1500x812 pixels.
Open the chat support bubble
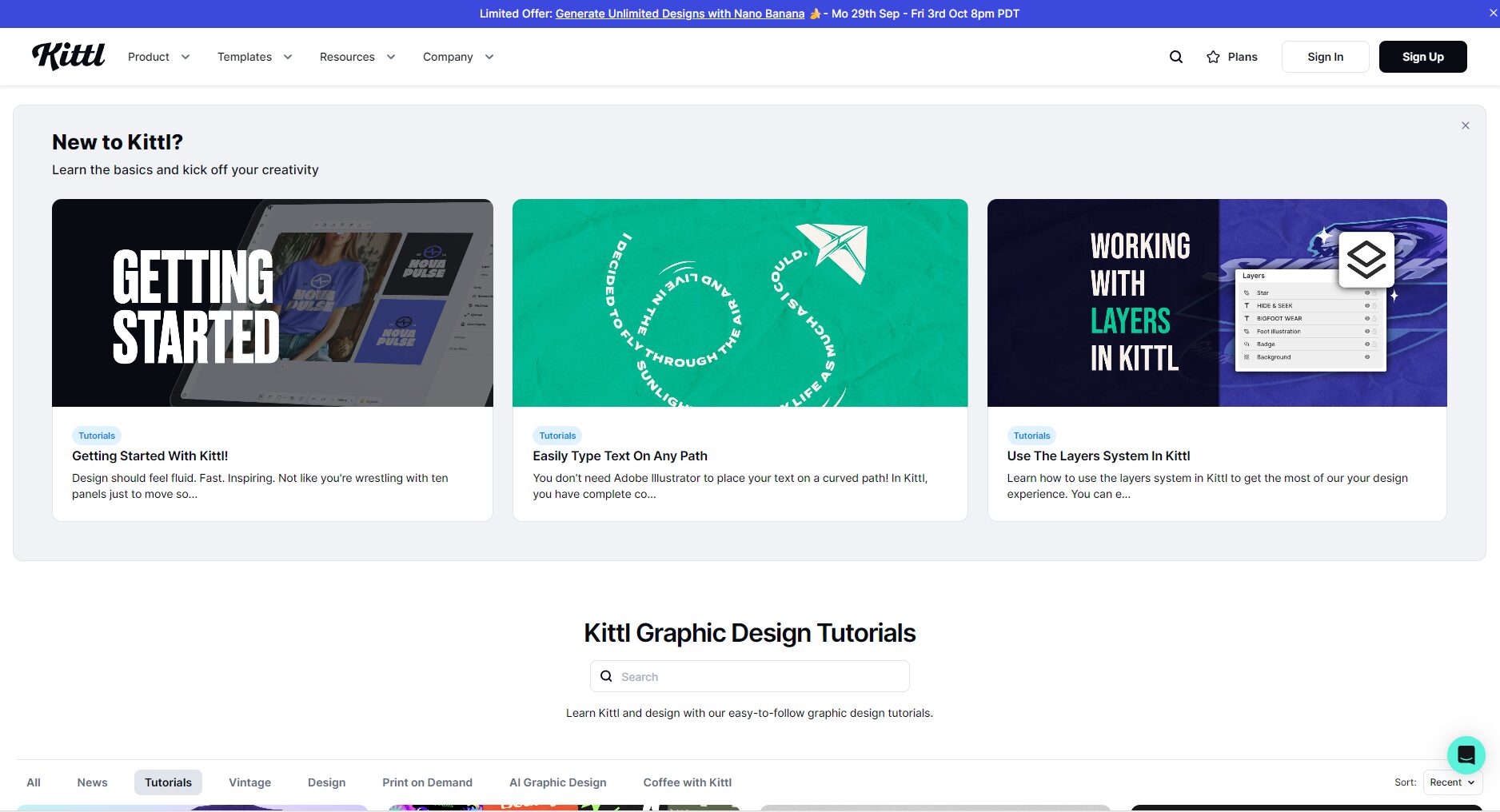1466,754
